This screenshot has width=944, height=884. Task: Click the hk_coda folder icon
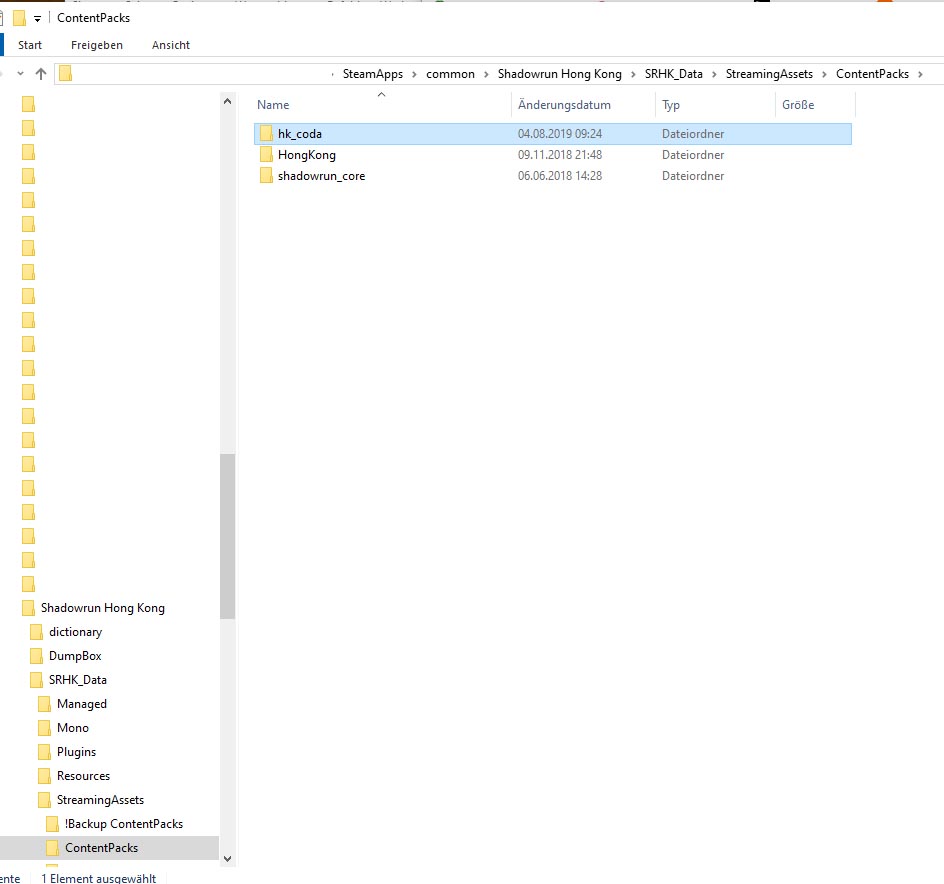point(266,134)
